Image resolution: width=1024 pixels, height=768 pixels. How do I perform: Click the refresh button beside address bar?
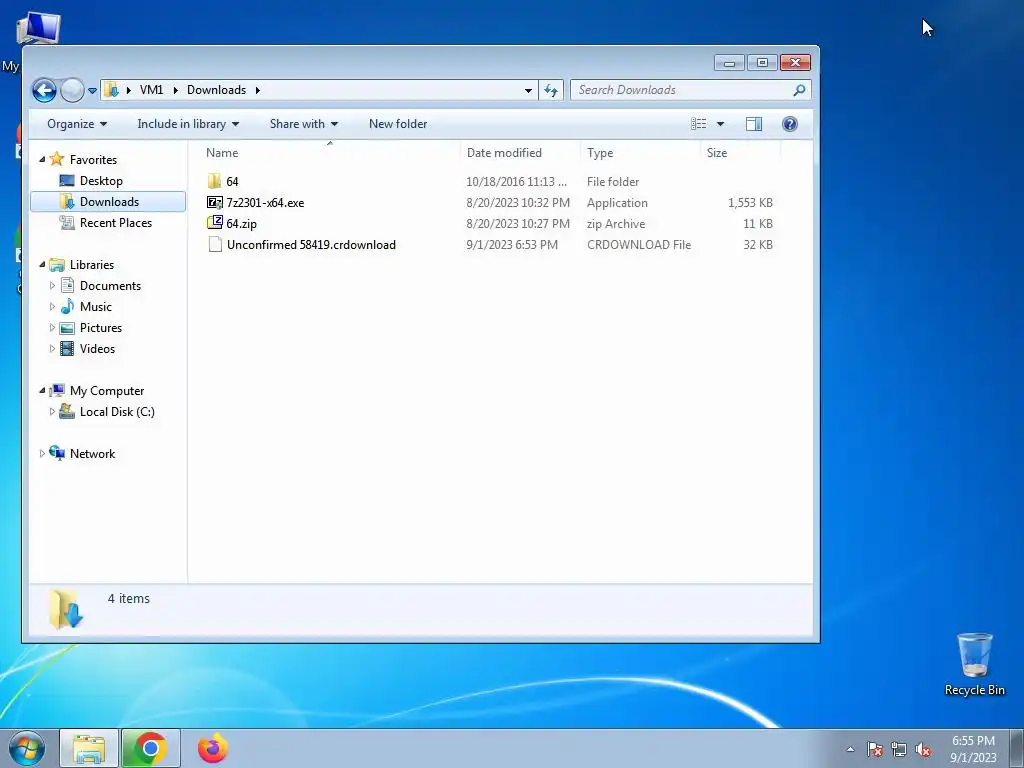click(551, 90)
